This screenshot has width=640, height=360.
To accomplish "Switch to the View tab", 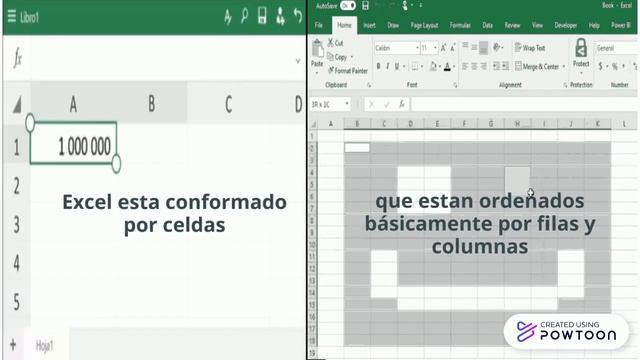I will [x=537, y=25].
